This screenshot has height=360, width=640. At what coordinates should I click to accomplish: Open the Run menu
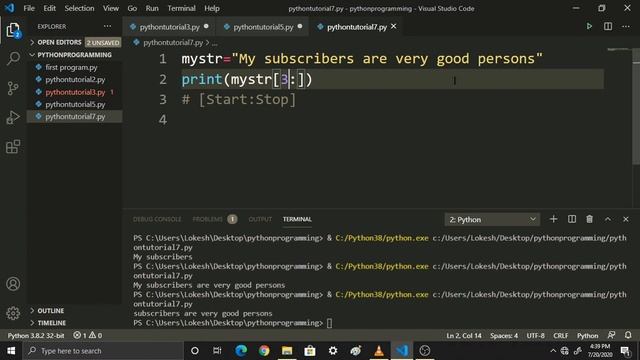152,8
